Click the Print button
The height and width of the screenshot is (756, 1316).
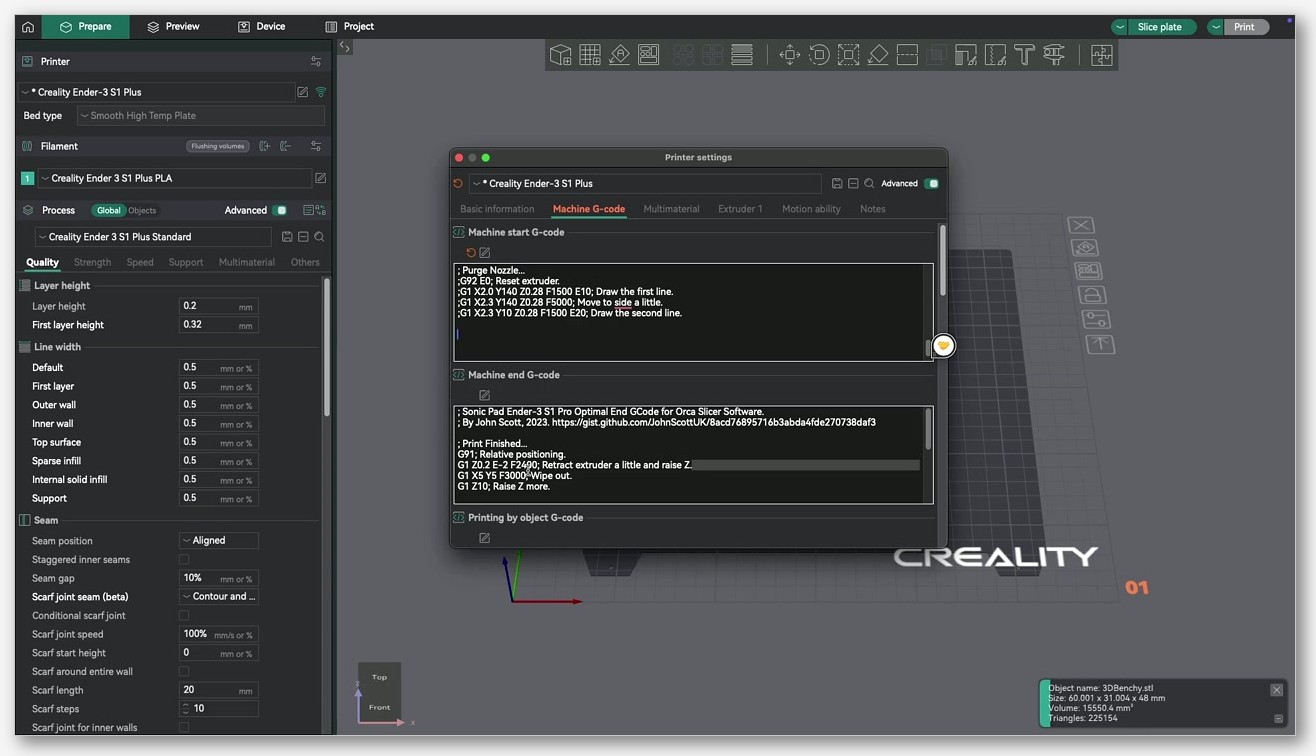click(x=1247, y=27)
